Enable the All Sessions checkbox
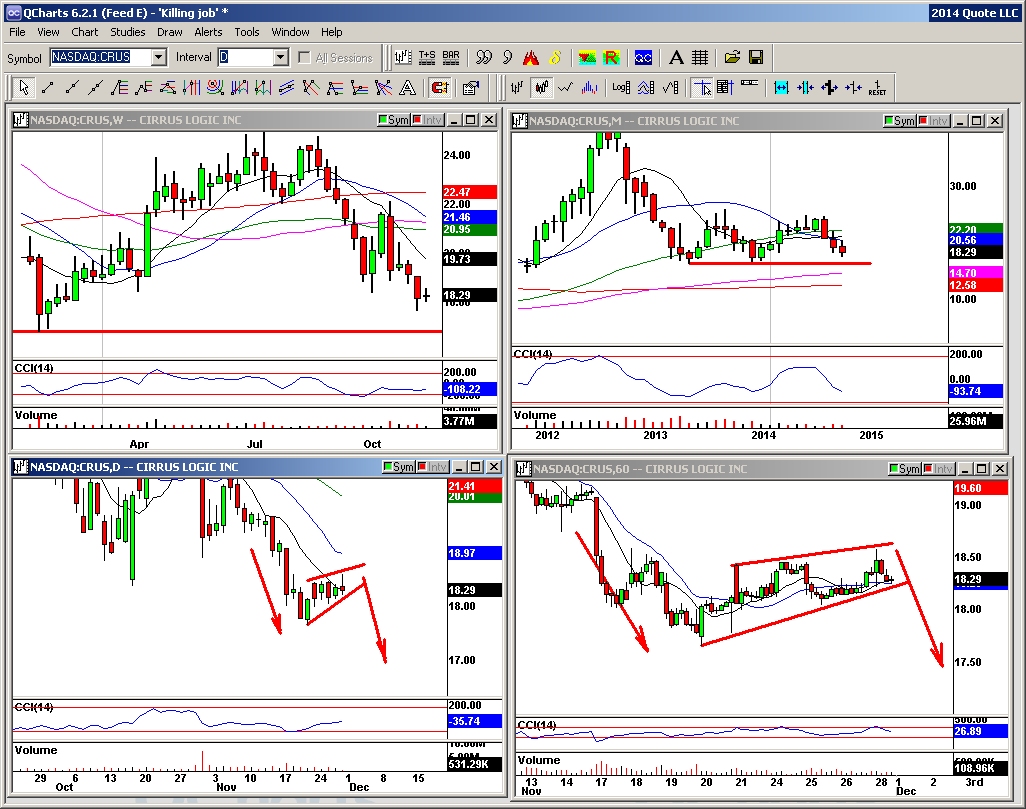The height and width of the screenshot is (809, 1026). coord(304,58)
